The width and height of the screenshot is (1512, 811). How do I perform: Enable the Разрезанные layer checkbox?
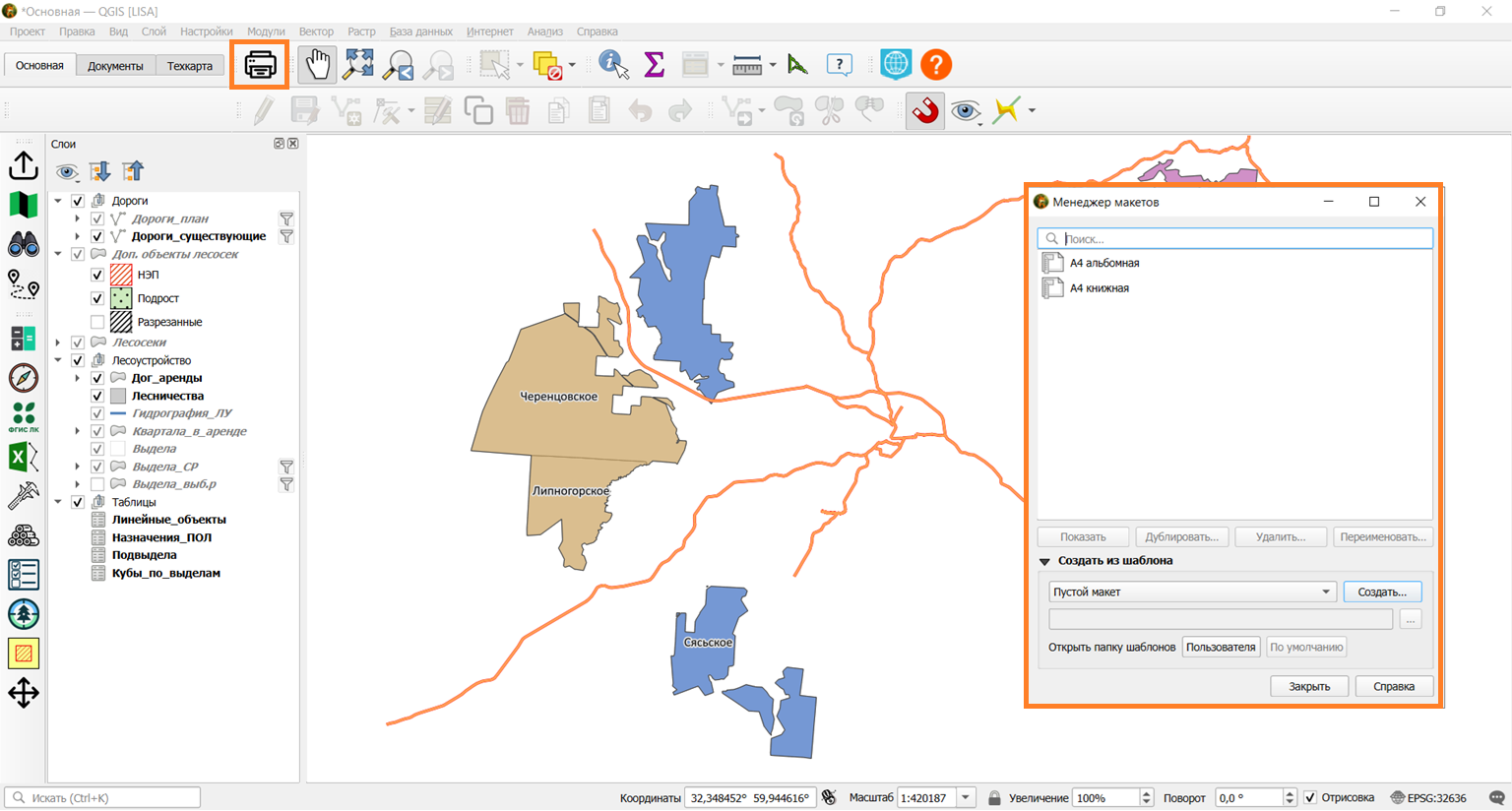tap(97, 322)
